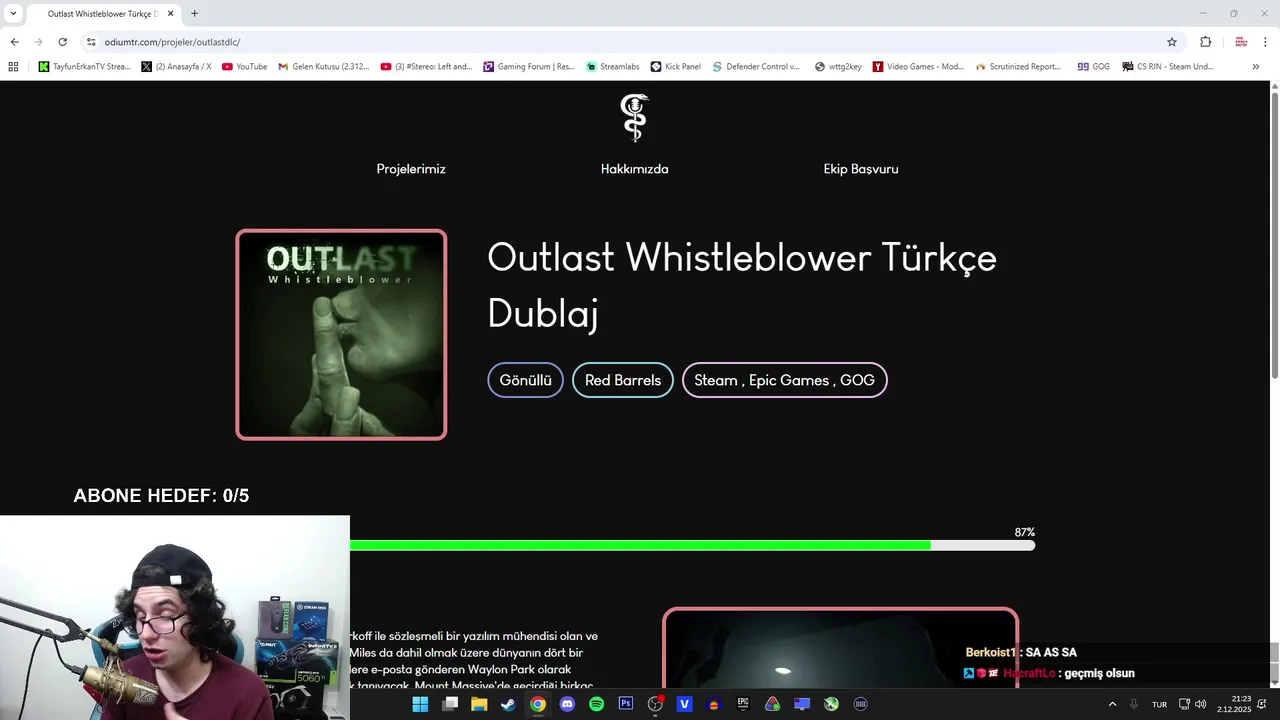Click the green 87% progress bar
Viewport: 1280px width, 720px height.
pos(692,545)
